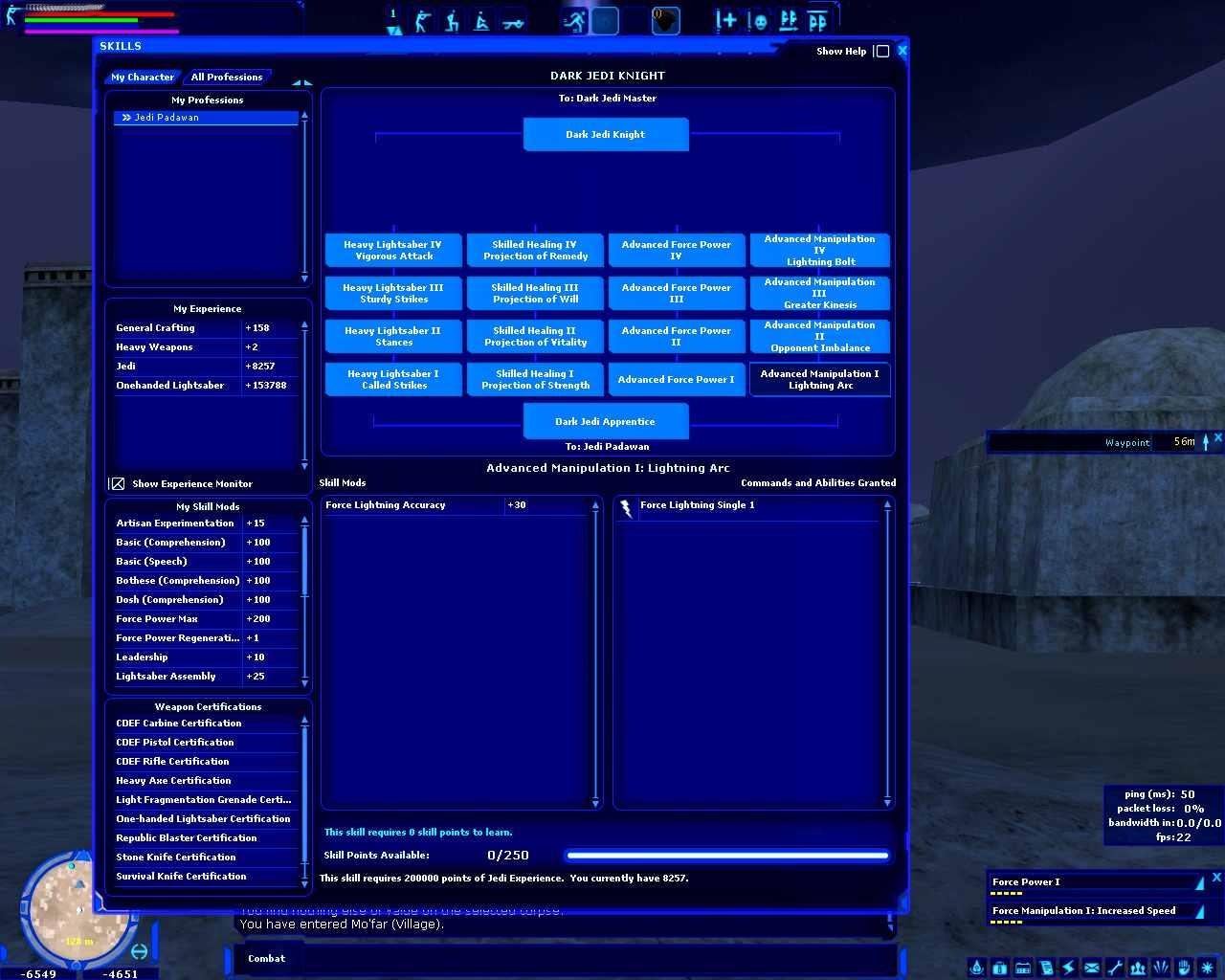1225x980 pixels.
Task: Switch to the My Character tab
Action: (143, 77)
